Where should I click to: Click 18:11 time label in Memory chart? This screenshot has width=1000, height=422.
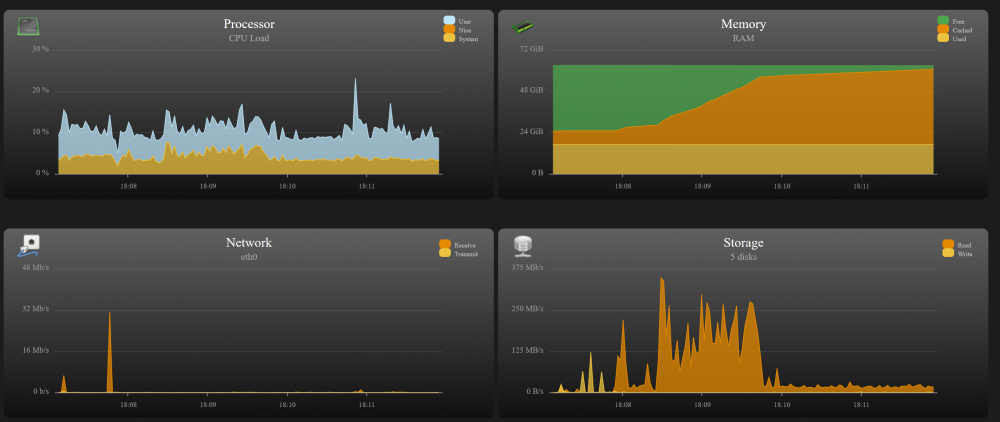pos(861,186)
